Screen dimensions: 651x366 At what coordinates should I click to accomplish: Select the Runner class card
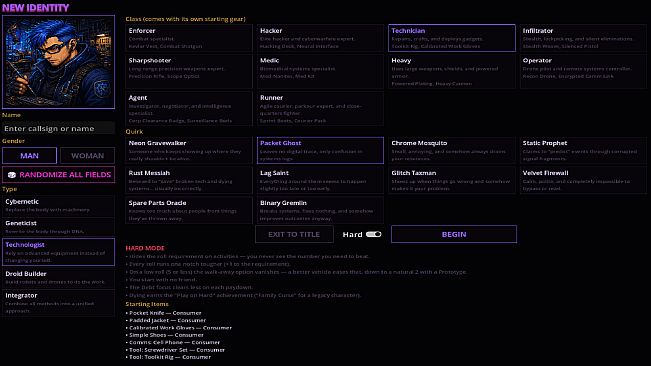point(320,108)
